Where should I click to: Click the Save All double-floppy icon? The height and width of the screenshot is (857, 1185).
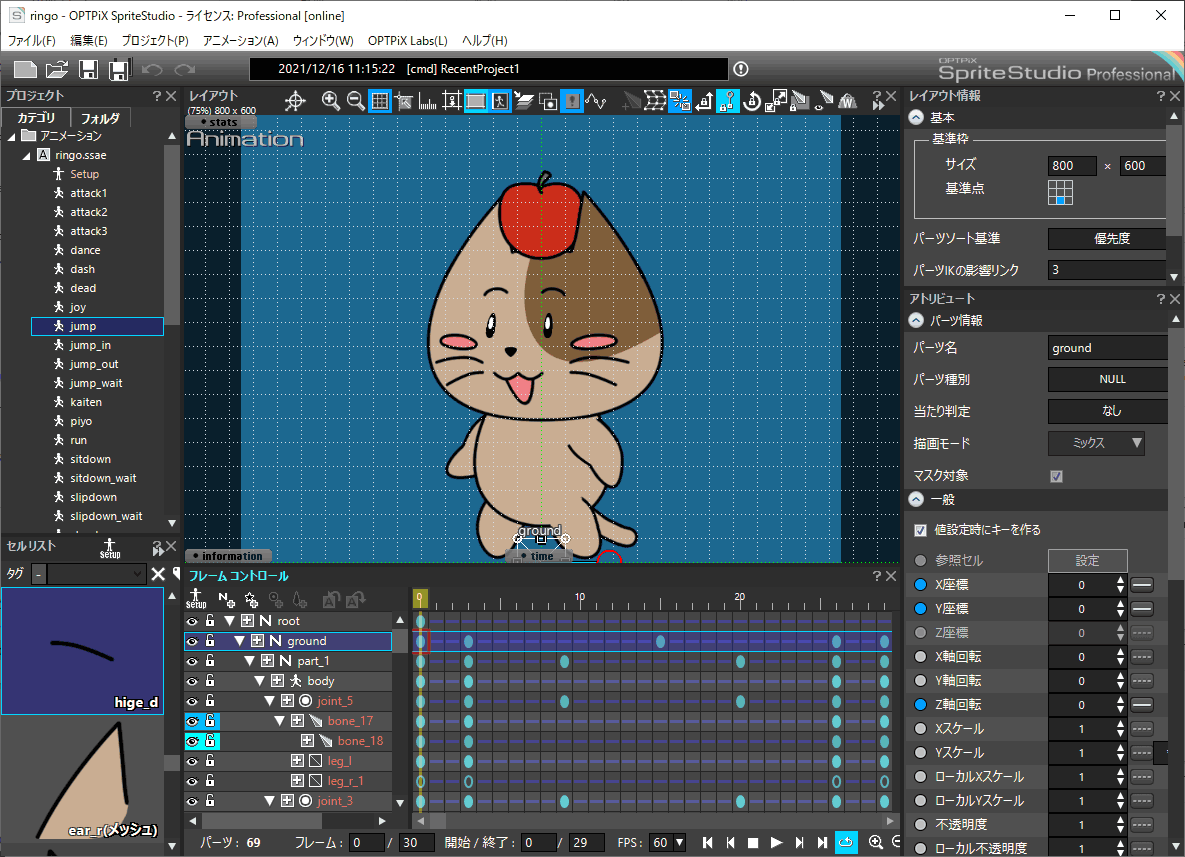tap(119, 70)
